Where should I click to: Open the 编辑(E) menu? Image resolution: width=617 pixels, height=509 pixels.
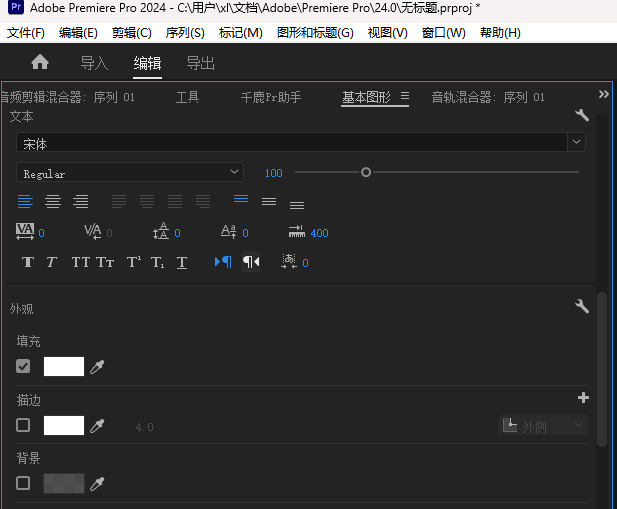[78, 33]
